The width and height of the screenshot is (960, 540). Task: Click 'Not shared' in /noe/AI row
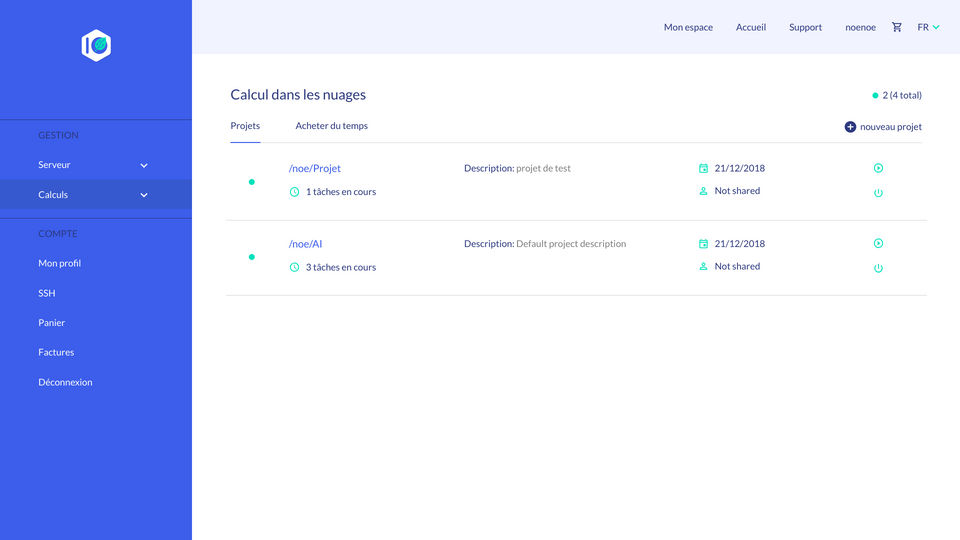point(737,266)
